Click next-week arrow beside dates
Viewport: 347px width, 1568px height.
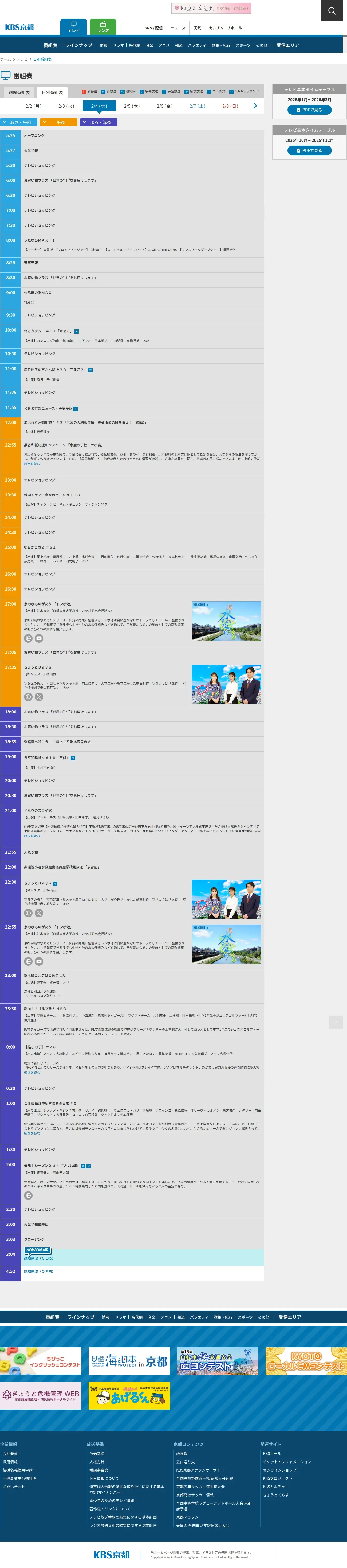click(x=255, y=106)
